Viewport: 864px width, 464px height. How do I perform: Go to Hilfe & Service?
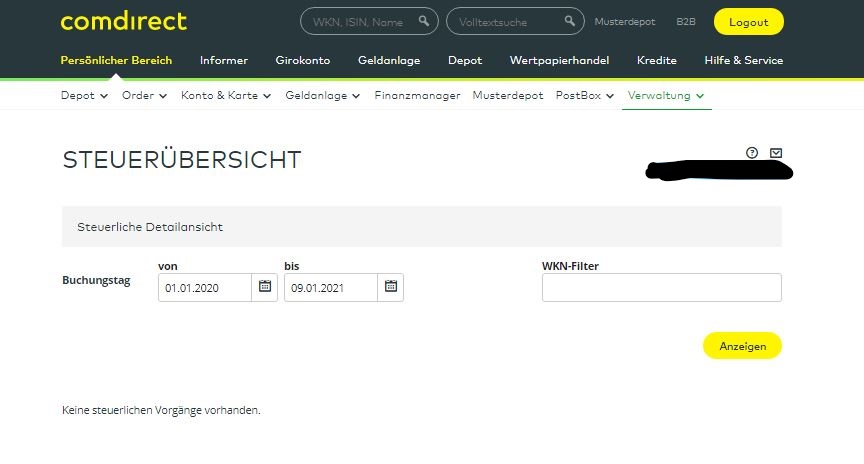coord(743,60)
